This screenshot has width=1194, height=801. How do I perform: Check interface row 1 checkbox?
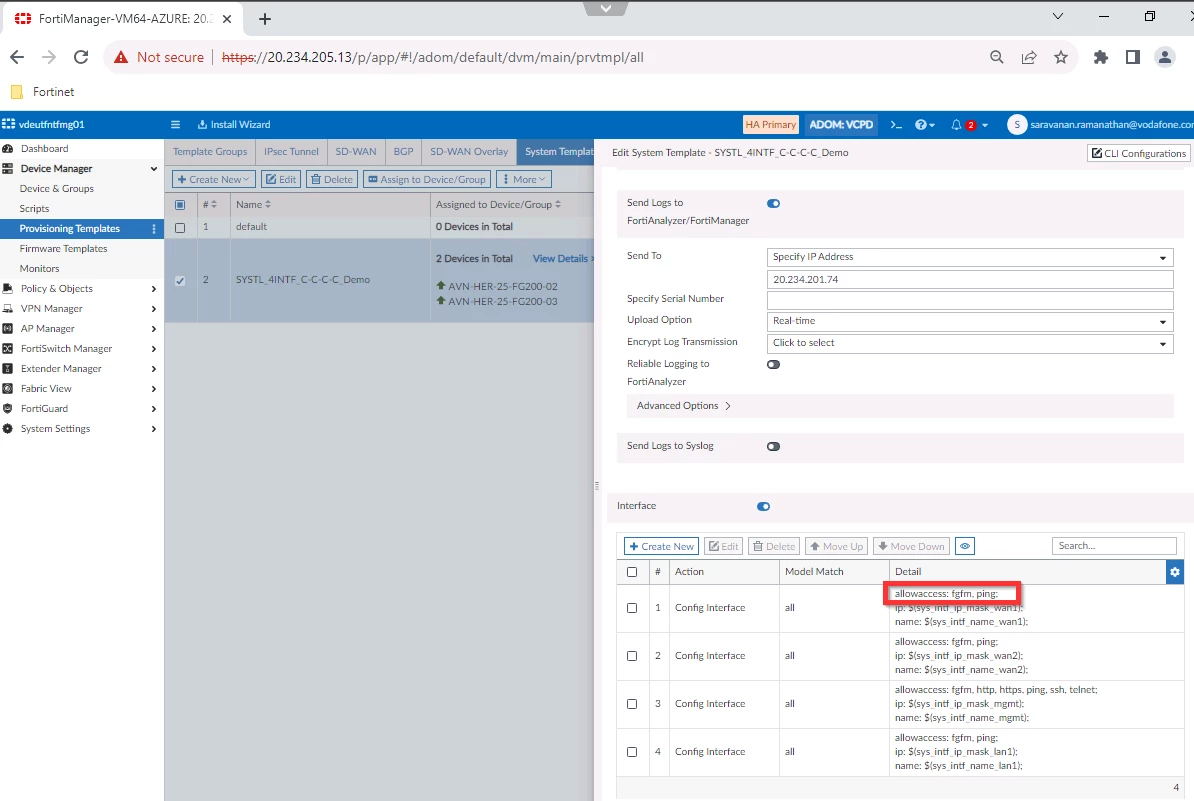pos(632,608)
